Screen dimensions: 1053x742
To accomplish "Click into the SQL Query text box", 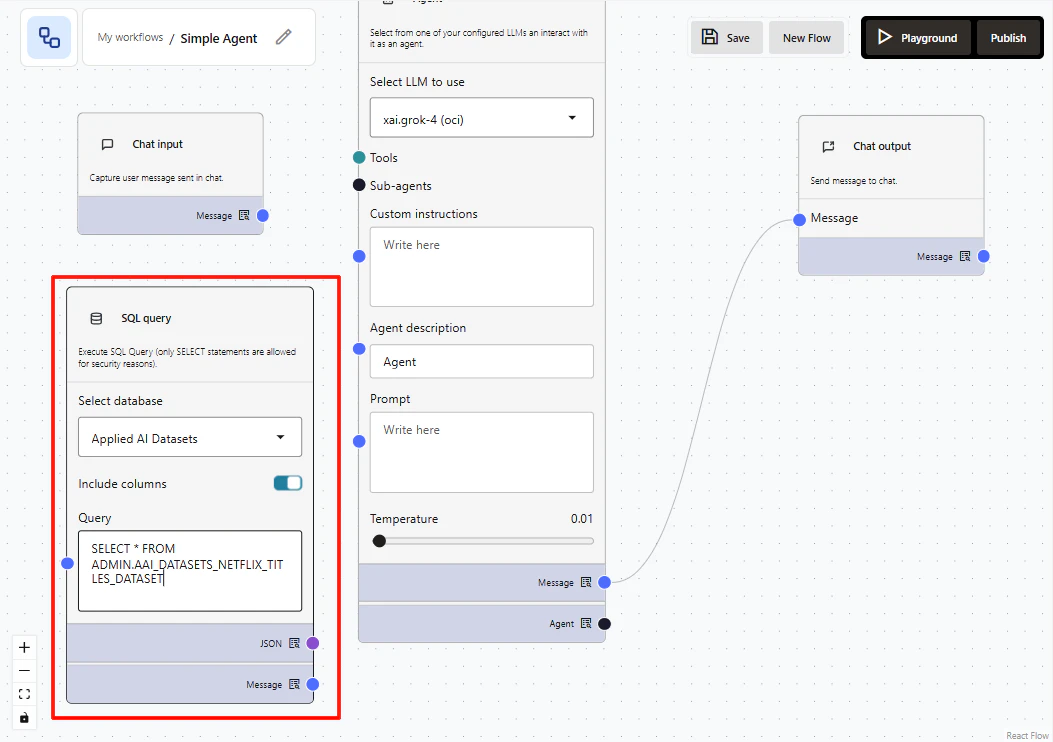I will [190, 571].
